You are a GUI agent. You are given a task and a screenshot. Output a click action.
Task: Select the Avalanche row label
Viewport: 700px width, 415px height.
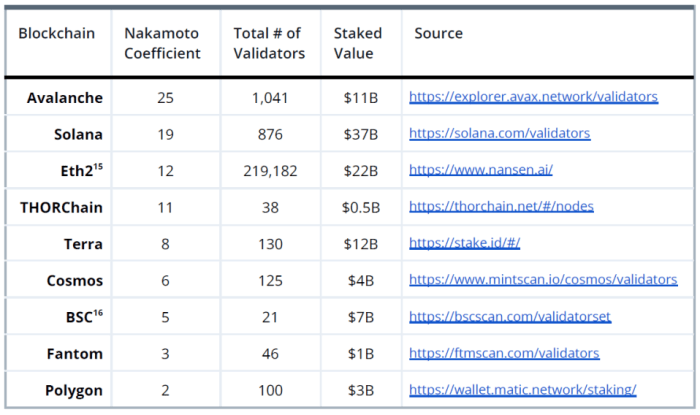tap(65, 98)
